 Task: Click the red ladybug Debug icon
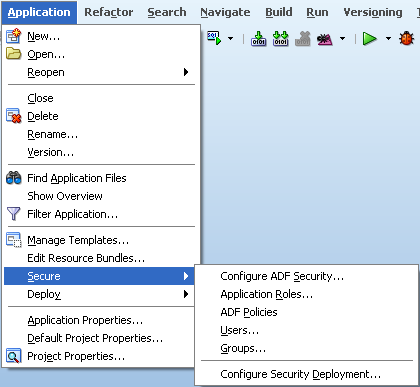407,38
